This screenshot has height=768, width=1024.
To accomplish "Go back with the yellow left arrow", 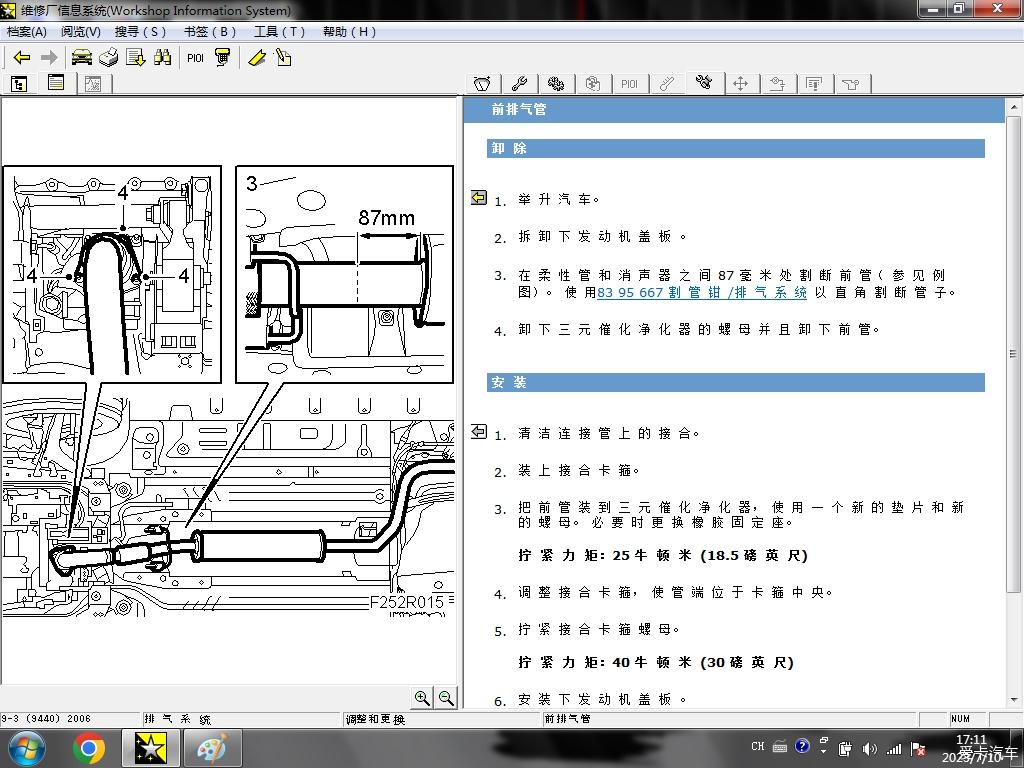I will 22,58.
